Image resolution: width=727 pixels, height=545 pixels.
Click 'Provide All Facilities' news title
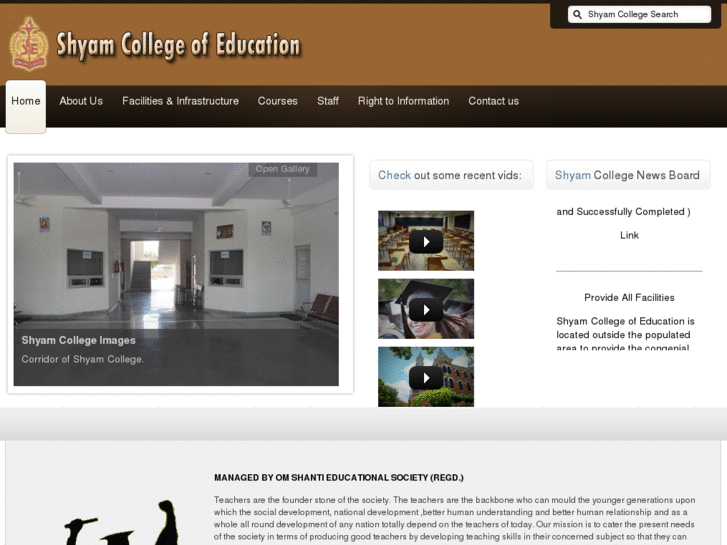[x=629, y=298]
